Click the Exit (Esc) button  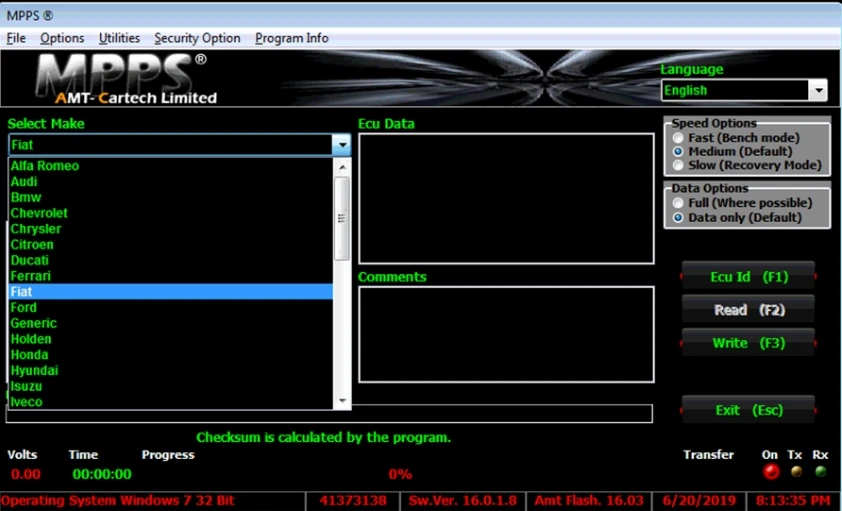coord(749,411)
